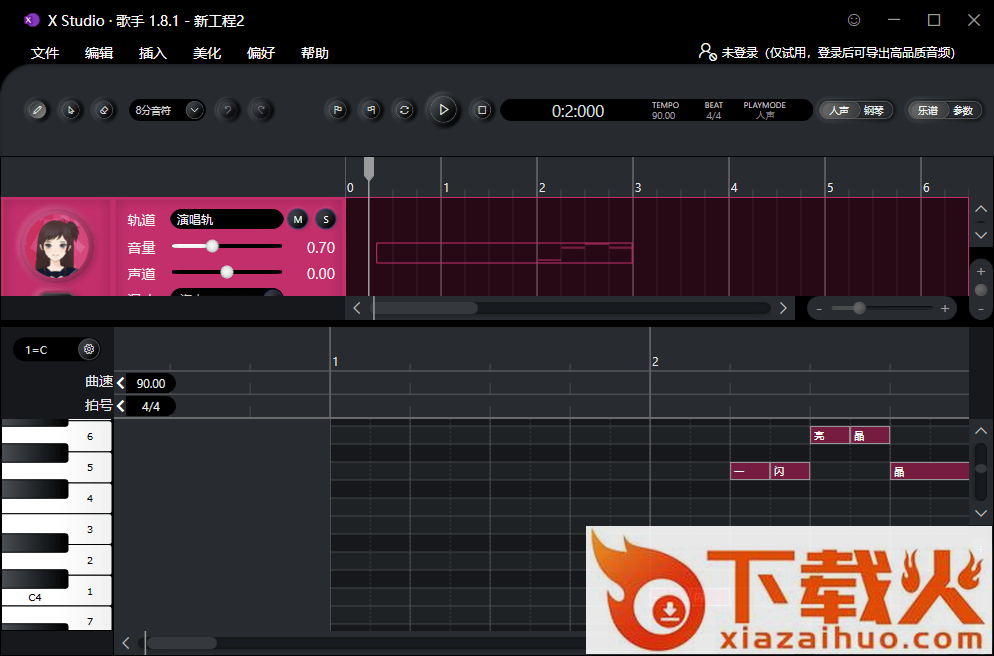Select the arrow pointer tool
The height and width of the screenshot is (656, 994).
70,110
